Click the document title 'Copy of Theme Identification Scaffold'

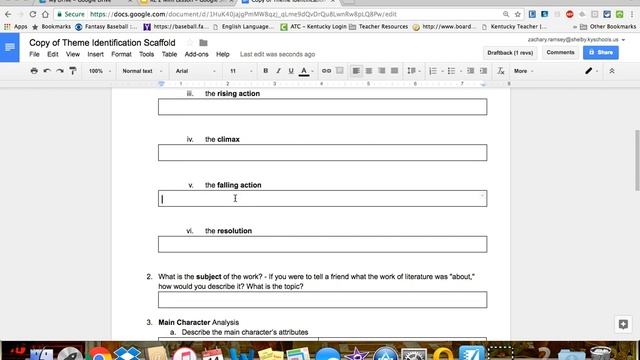tap(102, 42)
